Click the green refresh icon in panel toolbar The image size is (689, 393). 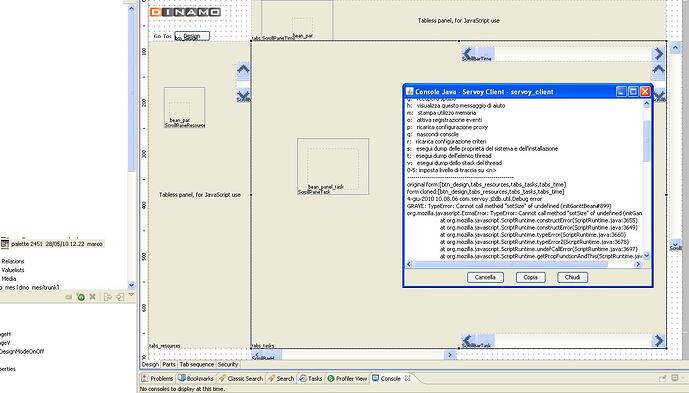(81, 297)
